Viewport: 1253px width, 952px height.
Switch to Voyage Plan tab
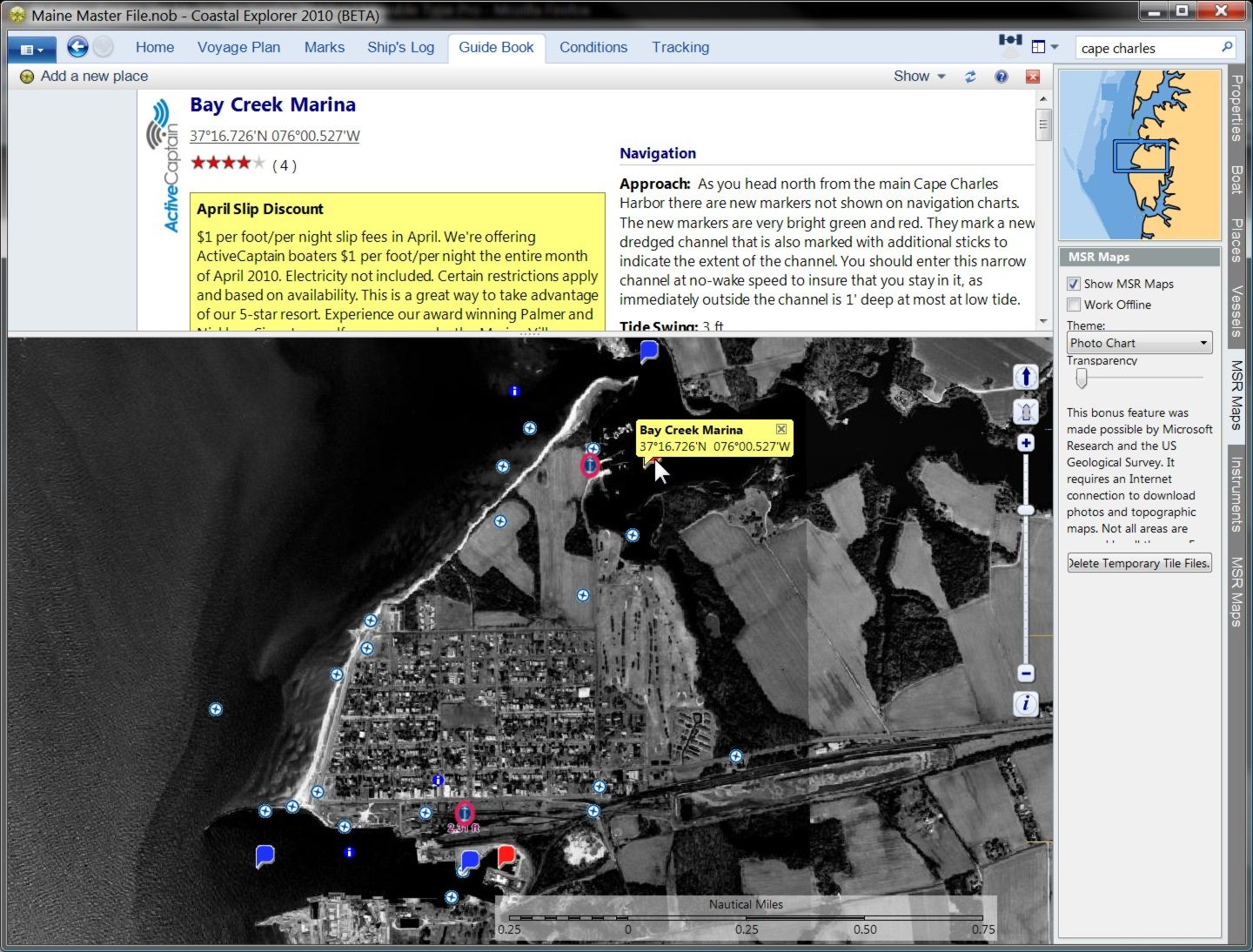tap(238, 47)
